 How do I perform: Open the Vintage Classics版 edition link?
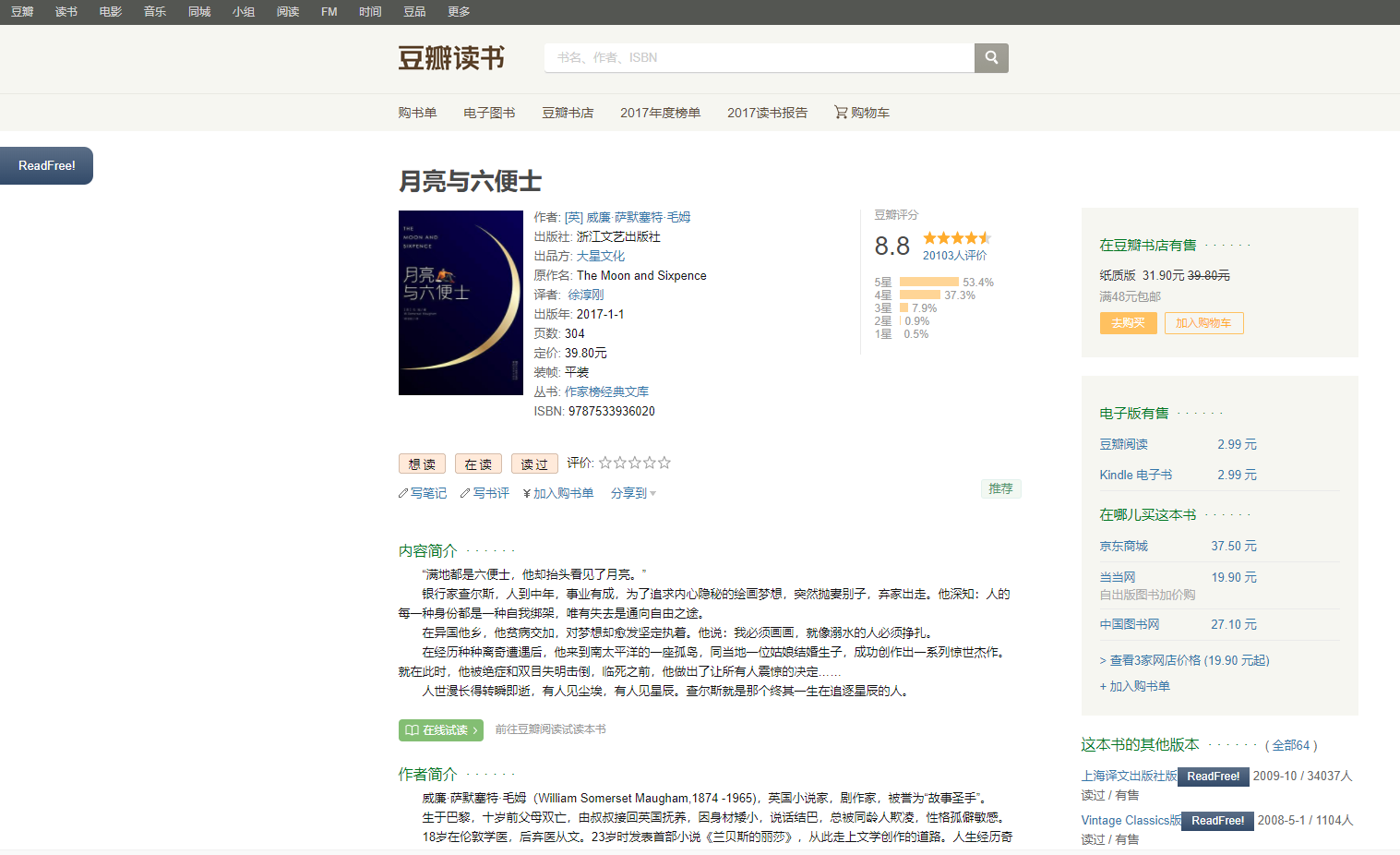click(1131, 821)
